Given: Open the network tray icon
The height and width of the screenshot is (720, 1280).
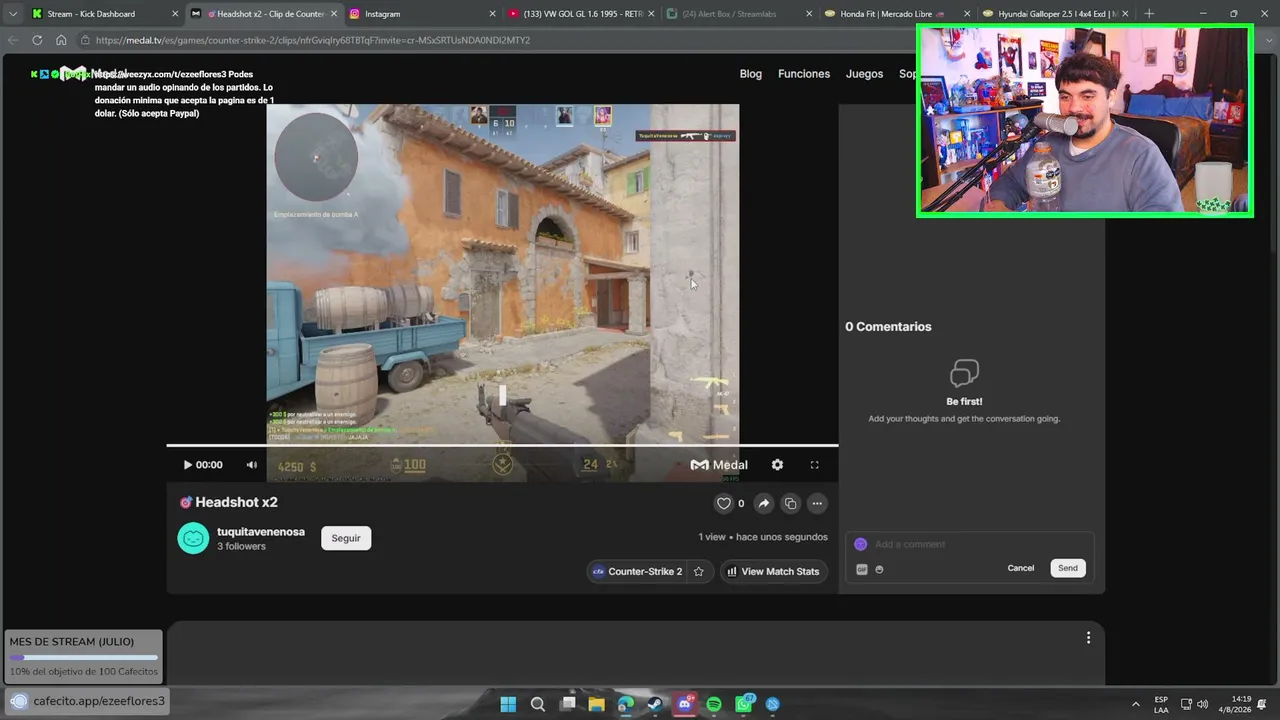Looking at the screenshot, I should pos(1186,704).
